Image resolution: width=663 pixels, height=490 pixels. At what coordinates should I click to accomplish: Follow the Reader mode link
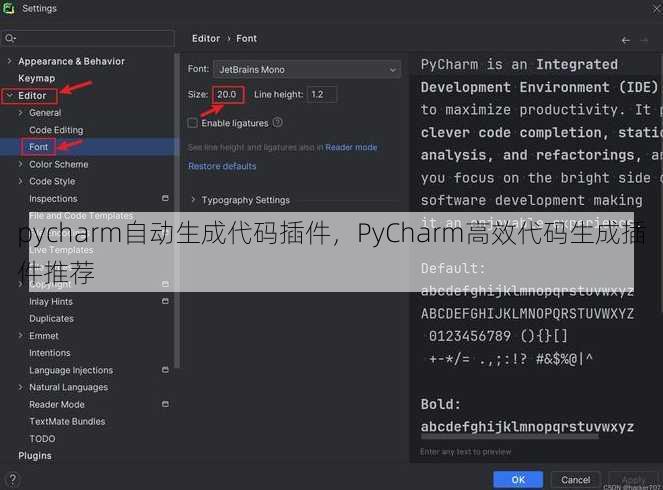(351, 147)
